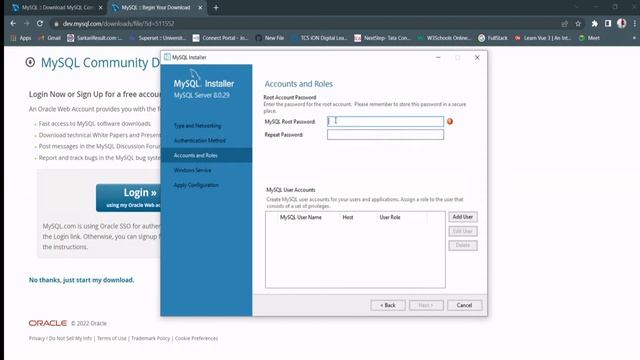
Task: Select Accounts and Roles step
Action: tap(206, 155)
